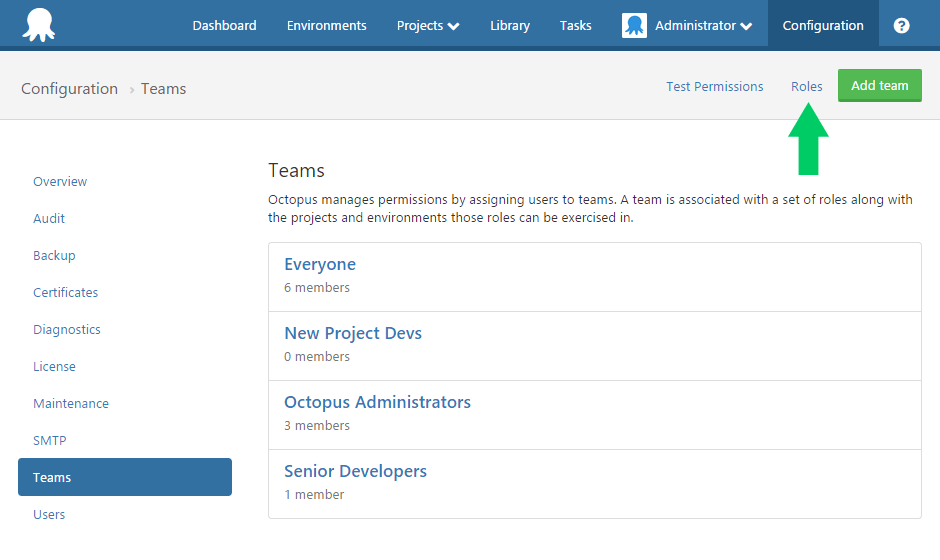Open the Senior Developers team
940x560 pixels.
coord(355,471)
